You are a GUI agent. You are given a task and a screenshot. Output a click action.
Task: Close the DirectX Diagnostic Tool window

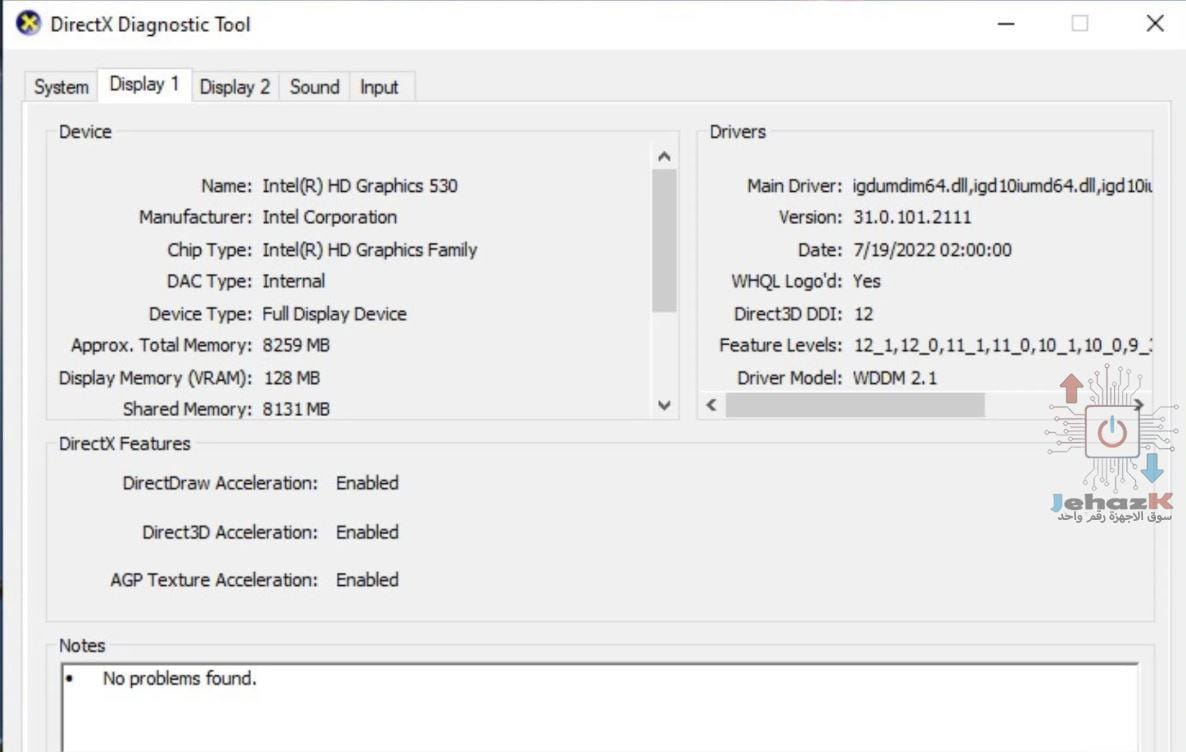point(1154,23)
